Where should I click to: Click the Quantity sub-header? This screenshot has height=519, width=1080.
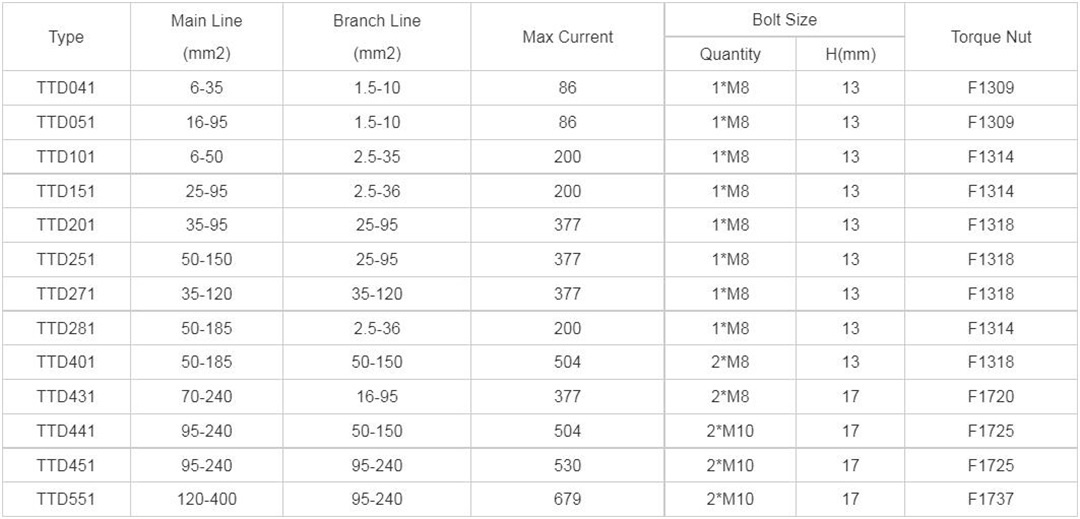coord(730,54)
